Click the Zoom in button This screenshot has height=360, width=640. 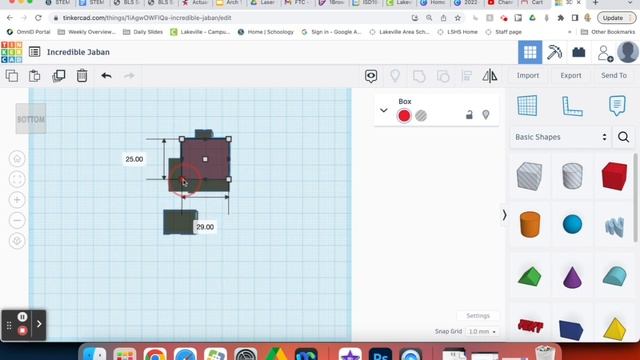[17, 200]
